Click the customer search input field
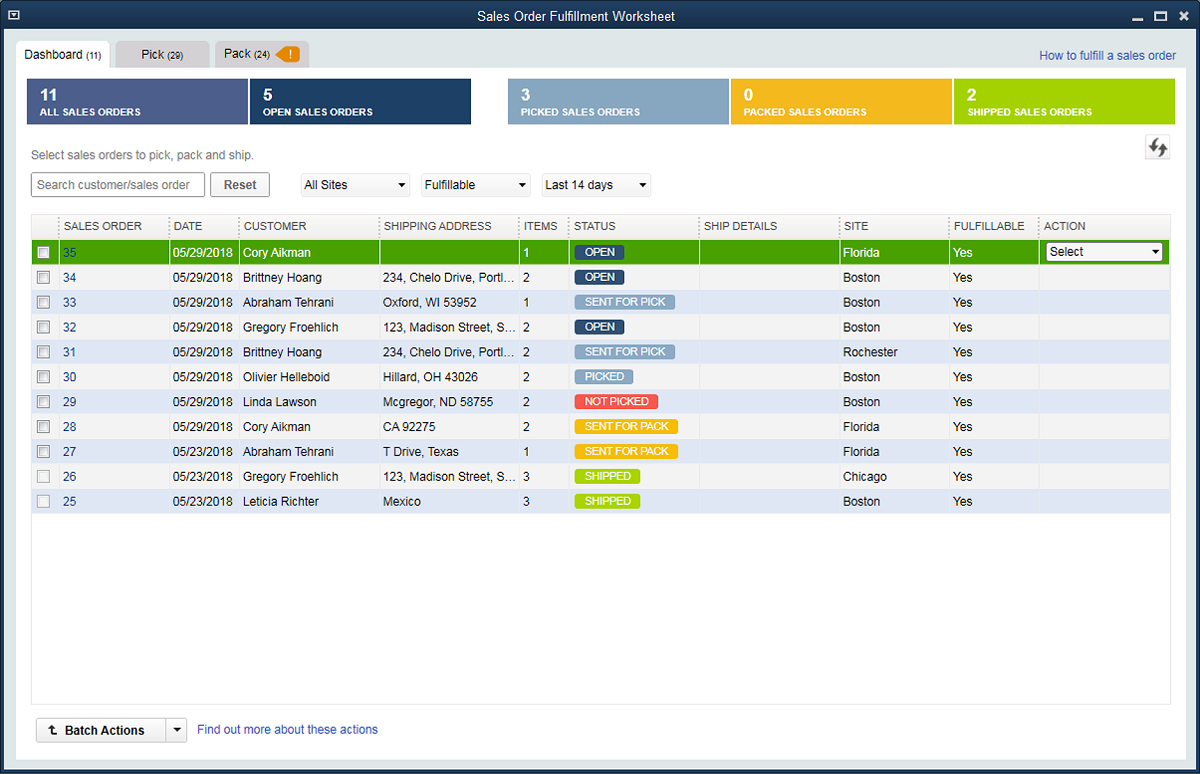 pos(117,185)
